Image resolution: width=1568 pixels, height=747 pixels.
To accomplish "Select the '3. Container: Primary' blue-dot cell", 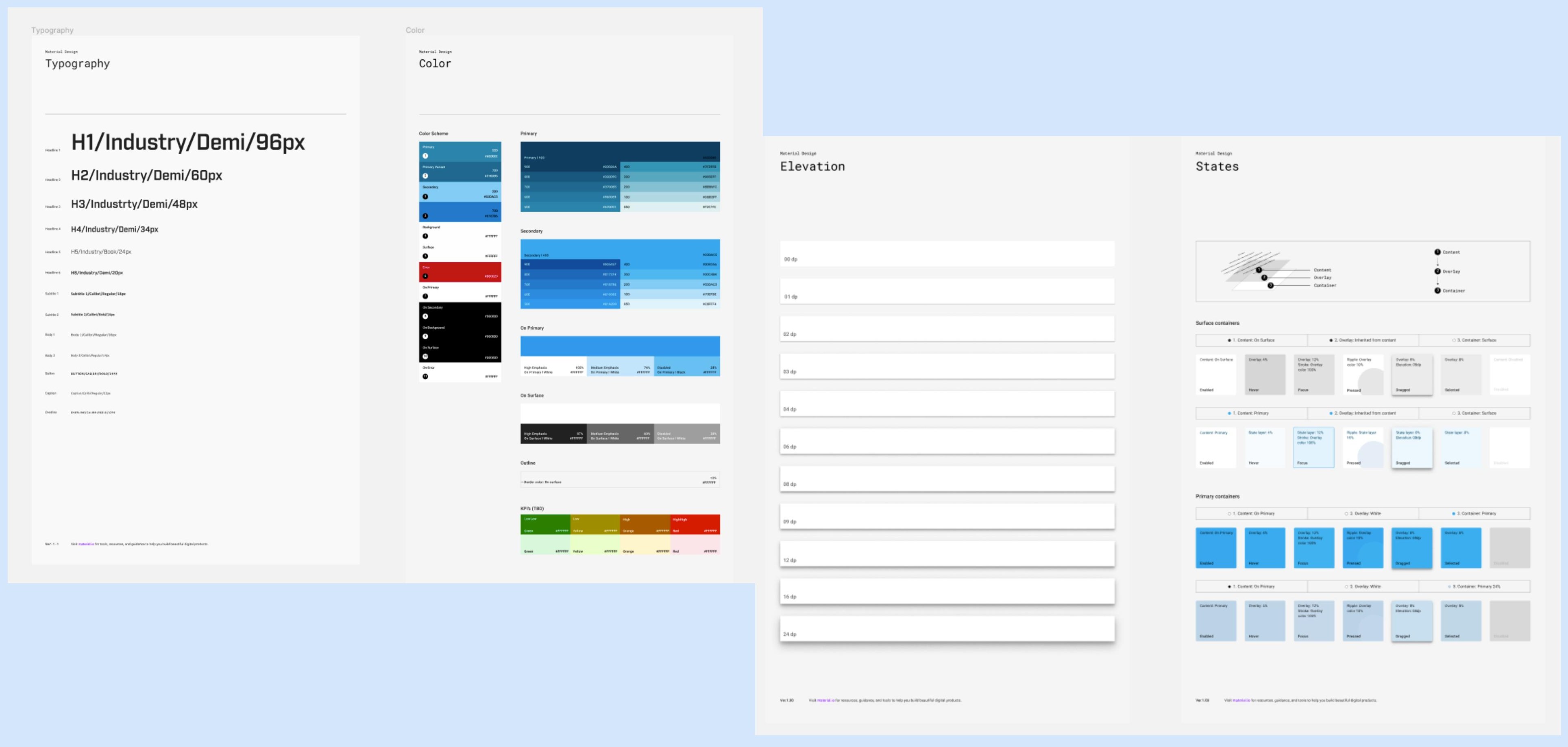I will click(1474, 513).
